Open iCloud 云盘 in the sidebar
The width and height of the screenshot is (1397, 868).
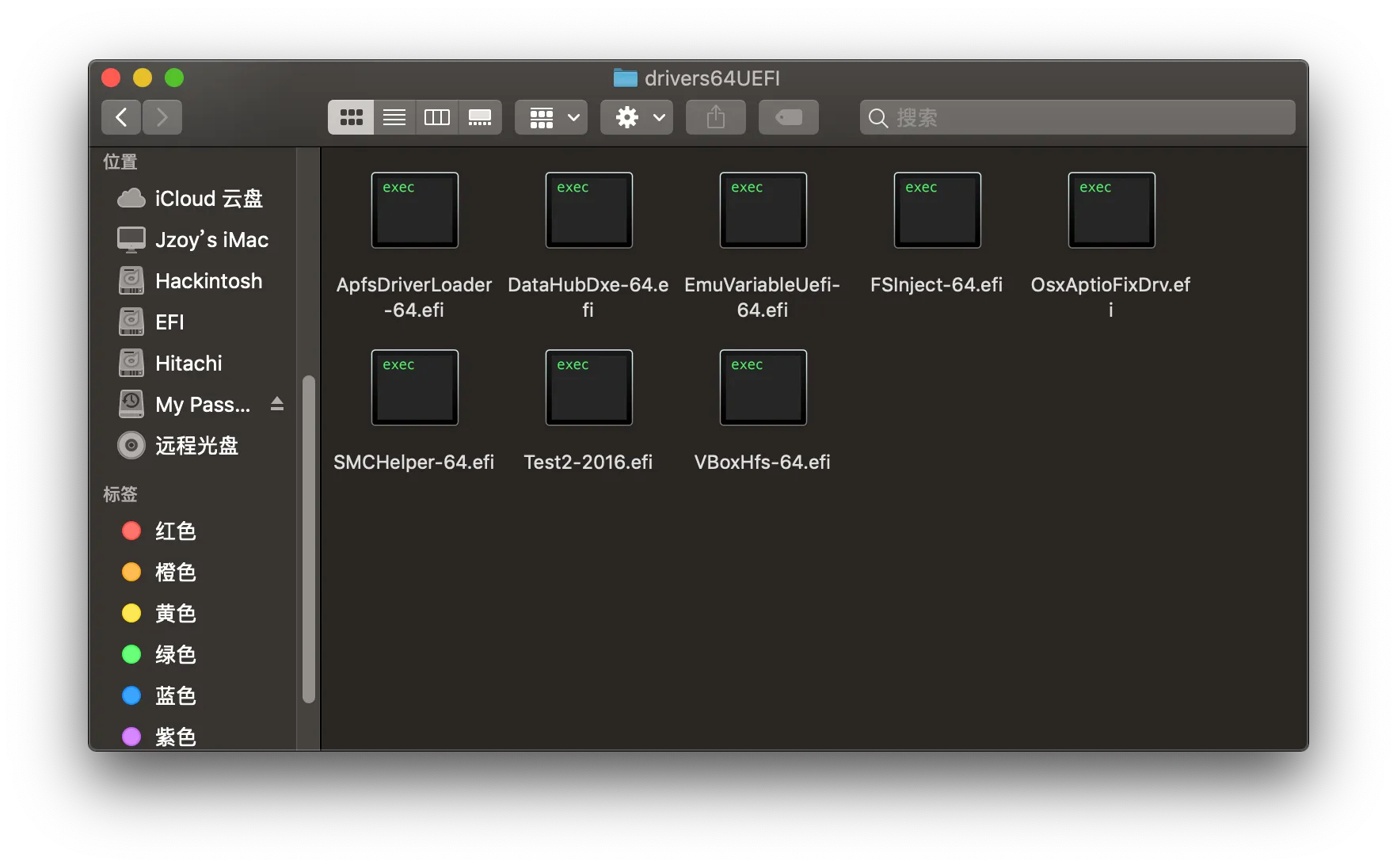pos(207,199)
